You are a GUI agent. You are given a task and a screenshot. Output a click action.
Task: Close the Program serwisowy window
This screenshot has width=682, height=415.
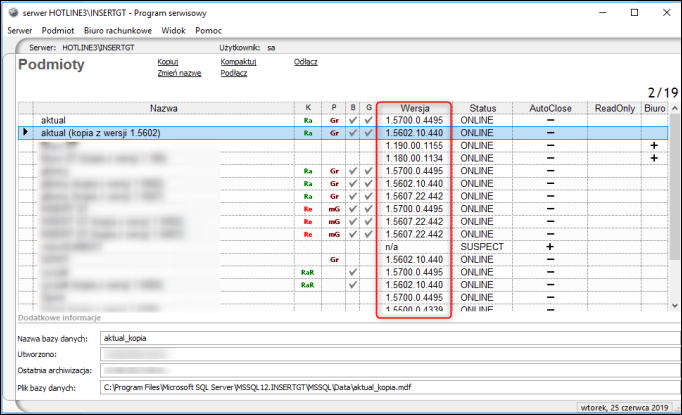coord(667,13)
